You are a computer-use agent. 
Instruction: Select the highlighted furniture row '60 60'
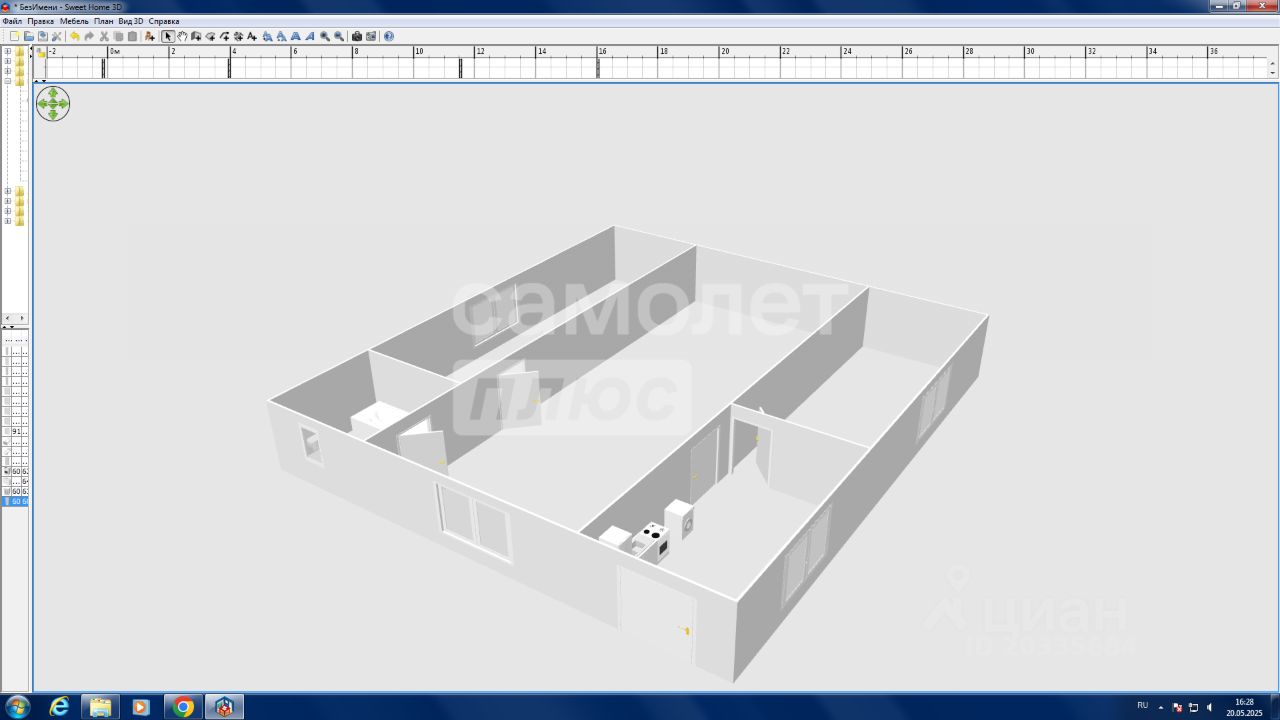(x=16, y=501)
